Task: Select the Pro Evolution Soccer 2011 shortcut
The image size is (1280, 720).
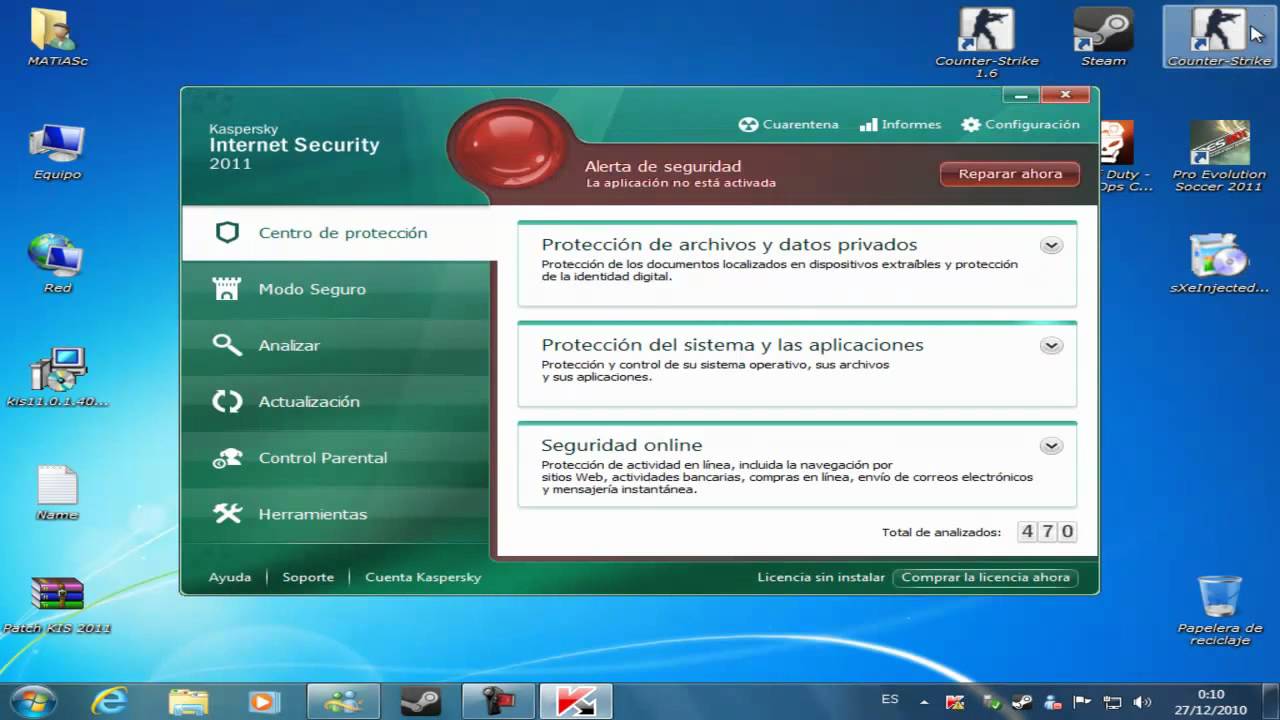Action: (x=1218, y=157)
